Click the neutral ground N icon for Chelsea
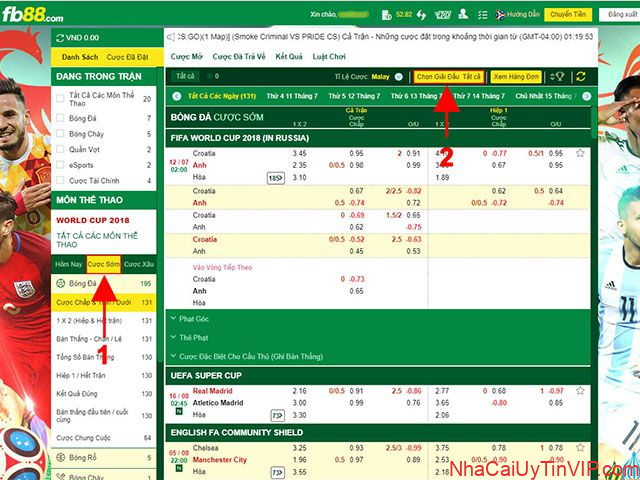 (x=179, y=469)
